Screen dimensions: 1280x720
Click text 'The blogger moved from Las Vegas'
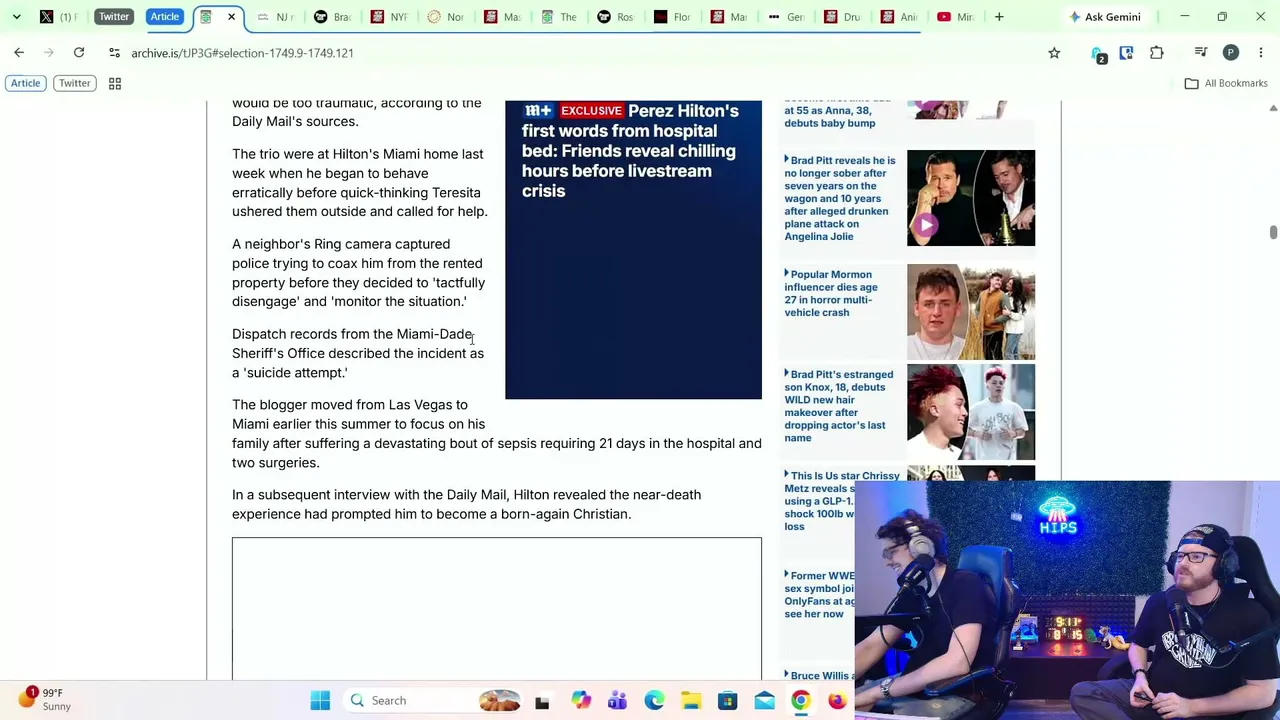point(350,405)
